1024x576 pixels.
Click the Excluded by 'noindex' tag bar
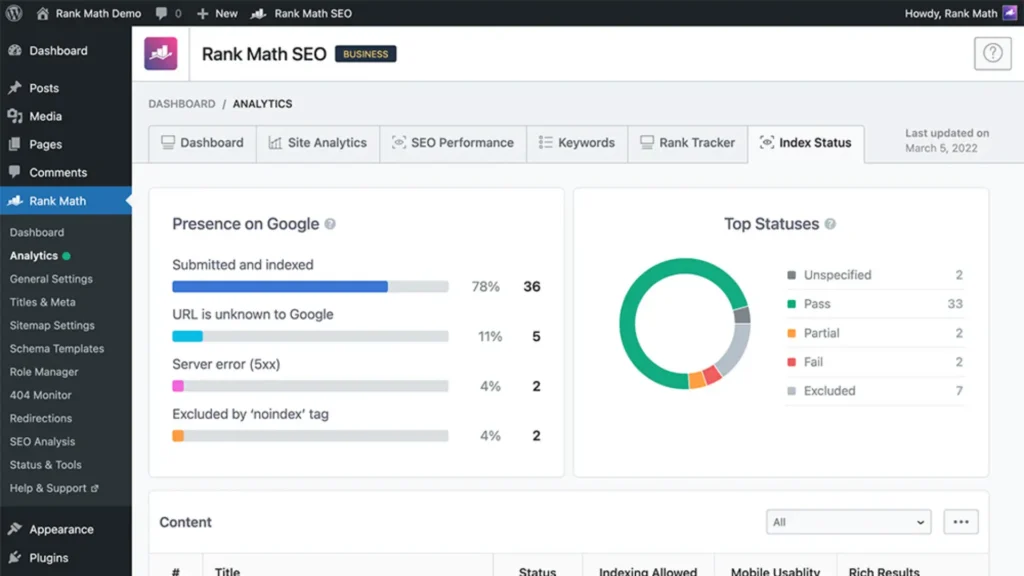point(310,436)
